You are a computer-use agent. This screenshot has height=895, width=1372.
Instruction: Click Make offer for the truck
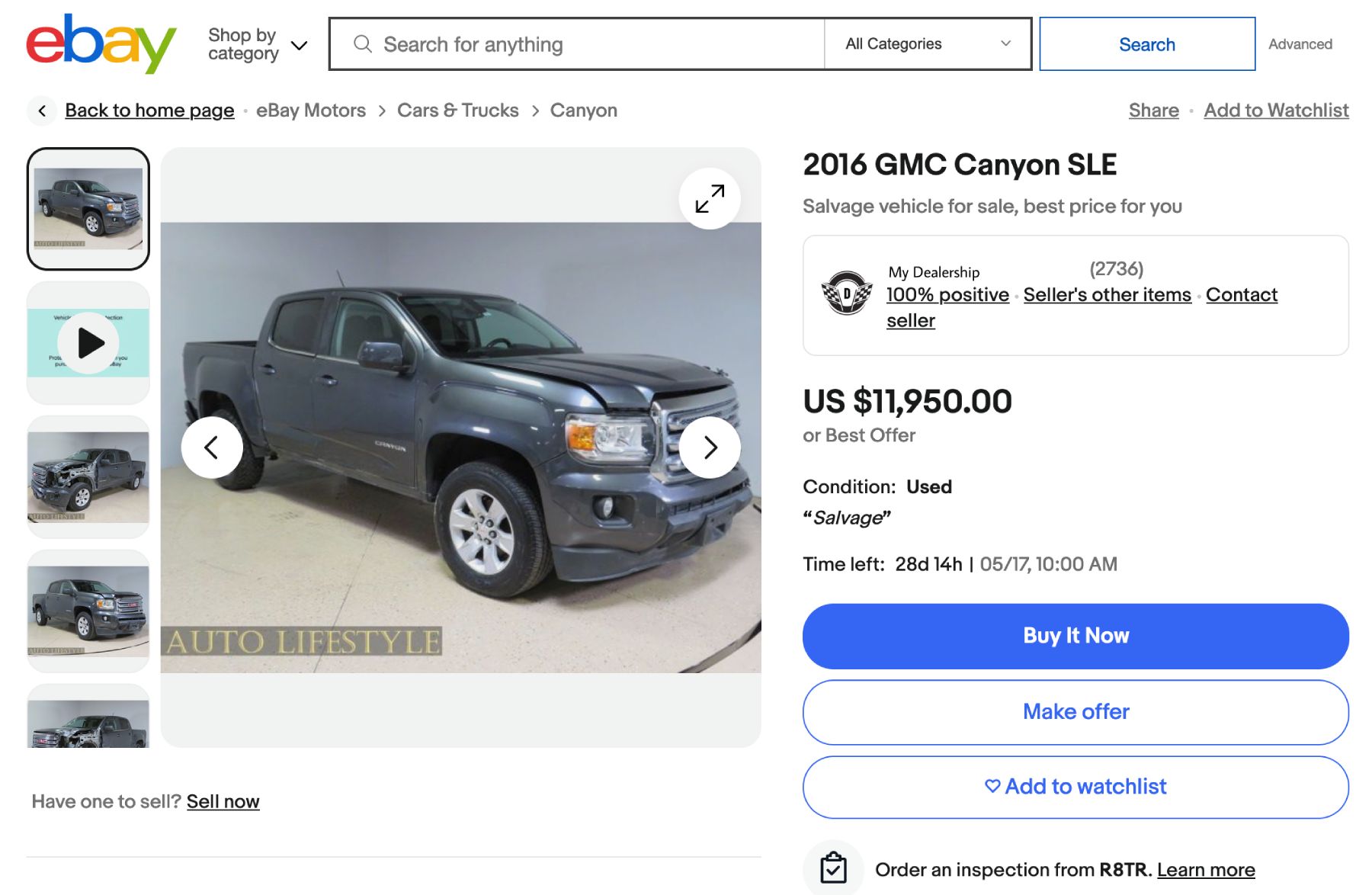pos(1075,711)
